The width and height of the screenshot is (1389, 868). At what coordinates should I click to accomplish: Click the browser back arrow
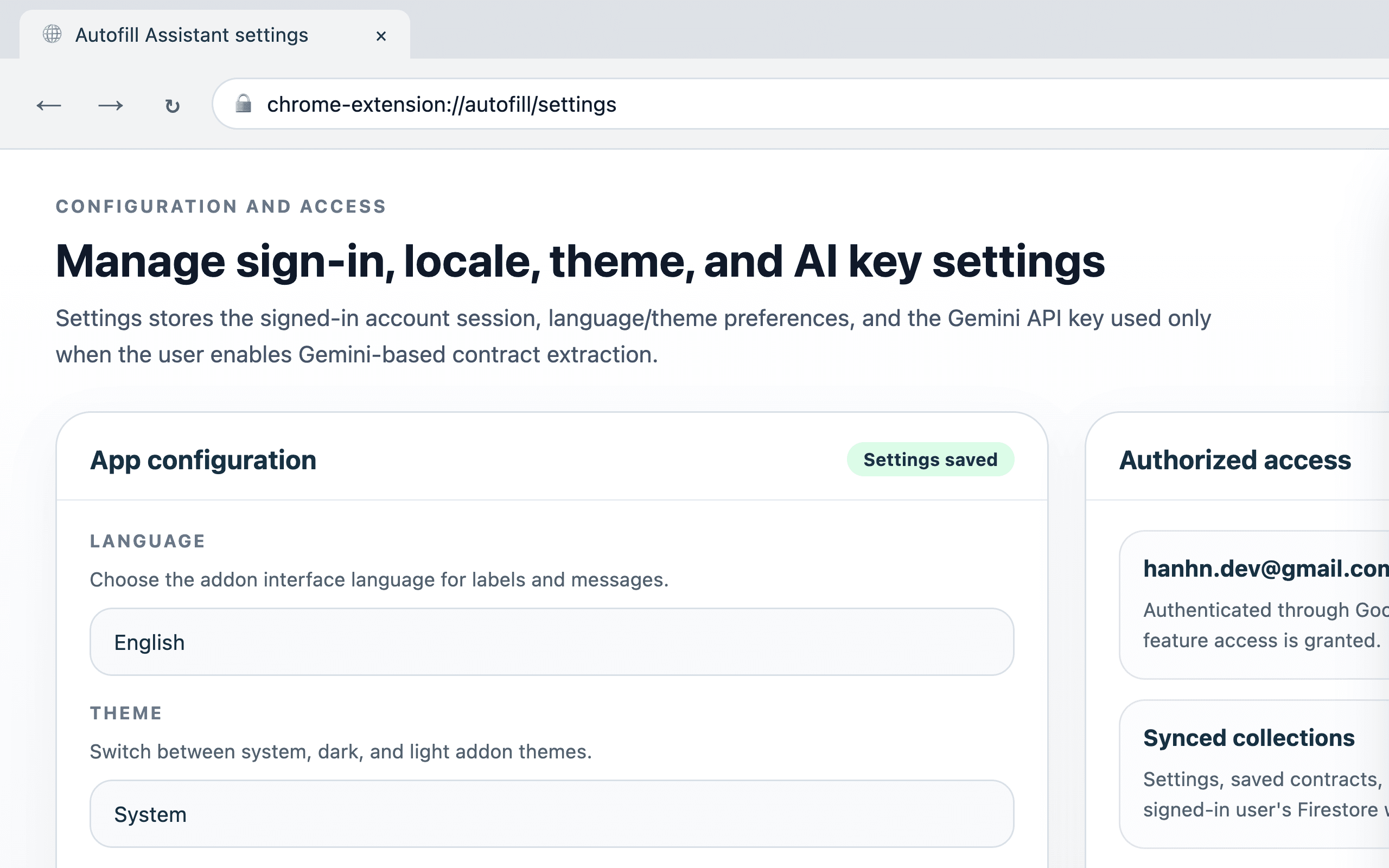pyautogui.click(x=49, y=105)
